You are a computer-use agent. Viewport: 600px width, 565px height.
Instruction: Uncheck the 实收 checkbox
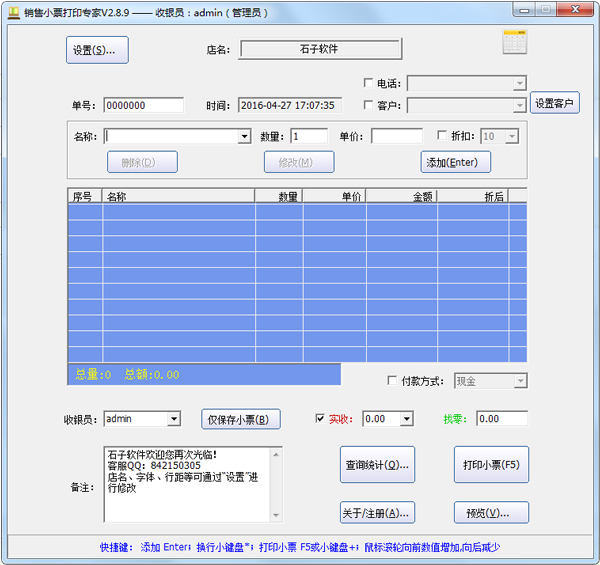click(x=320, y=419)
